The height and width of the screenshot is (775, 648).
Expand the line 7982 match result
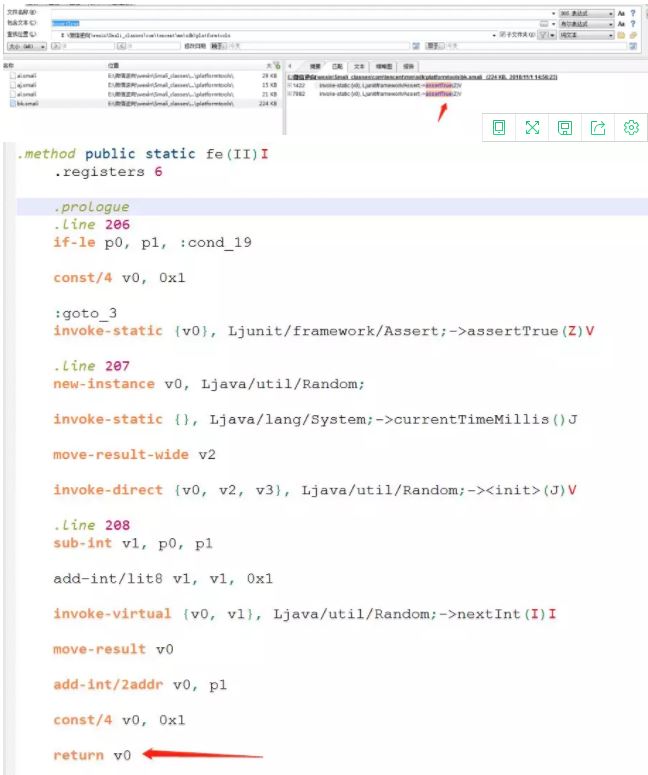(289, 93)
